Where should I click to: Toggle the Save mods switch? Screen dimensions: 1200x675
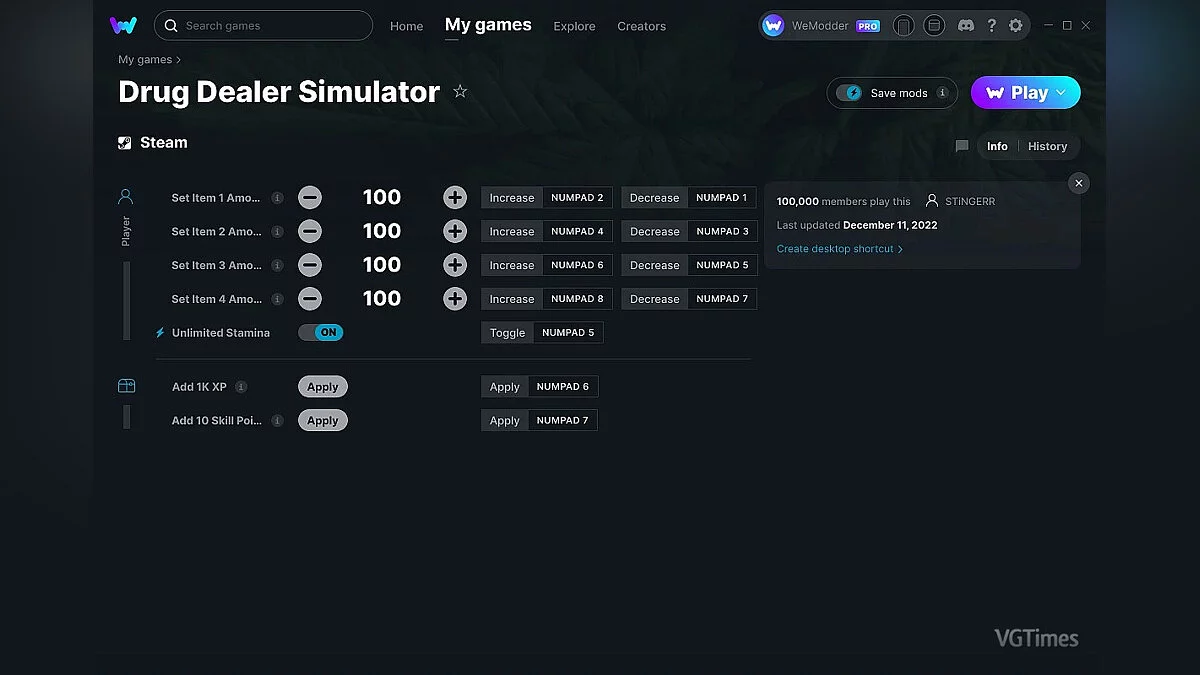coord(849,93)
